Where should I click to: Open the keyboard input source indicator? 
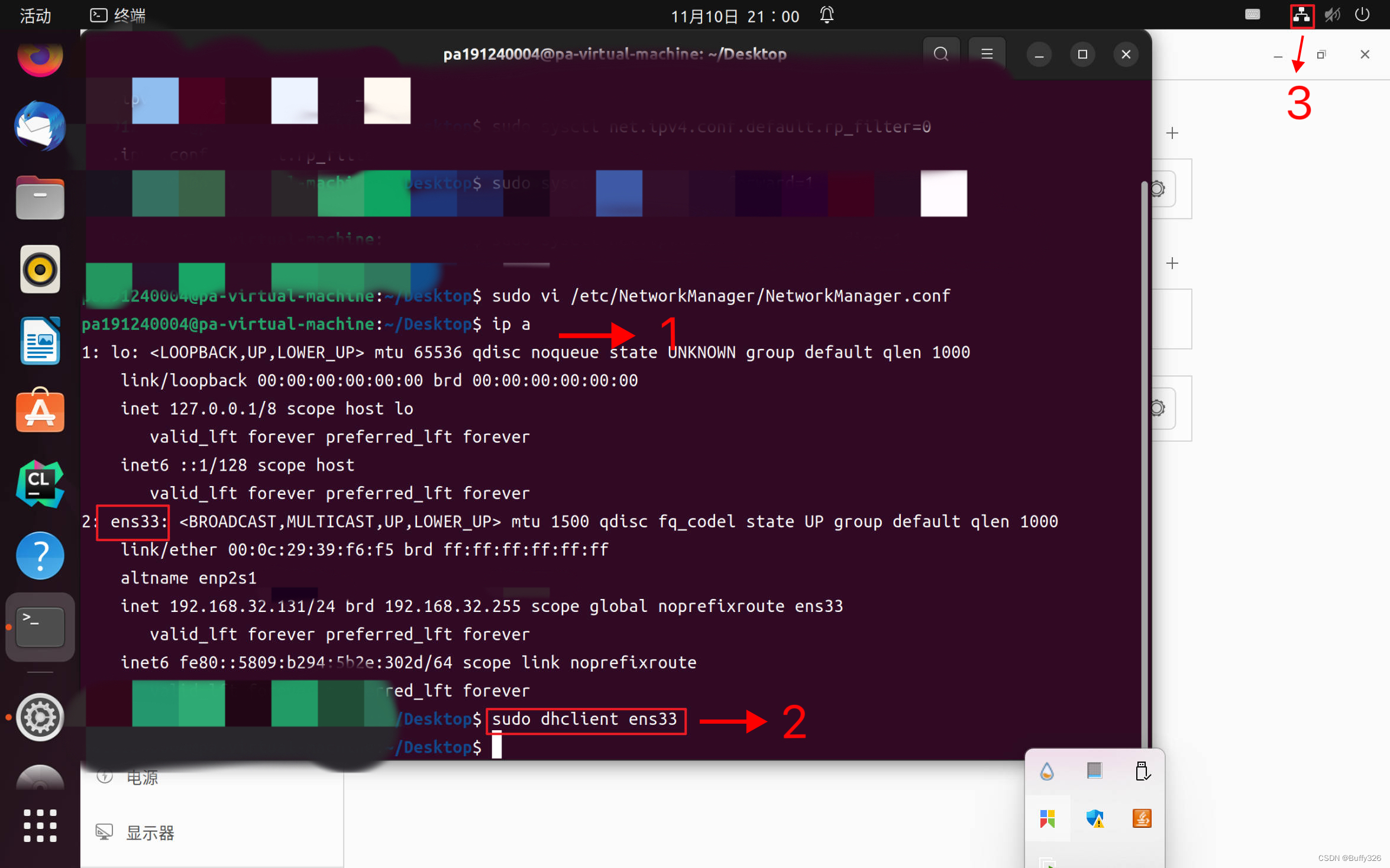[x=1252, y=14]
